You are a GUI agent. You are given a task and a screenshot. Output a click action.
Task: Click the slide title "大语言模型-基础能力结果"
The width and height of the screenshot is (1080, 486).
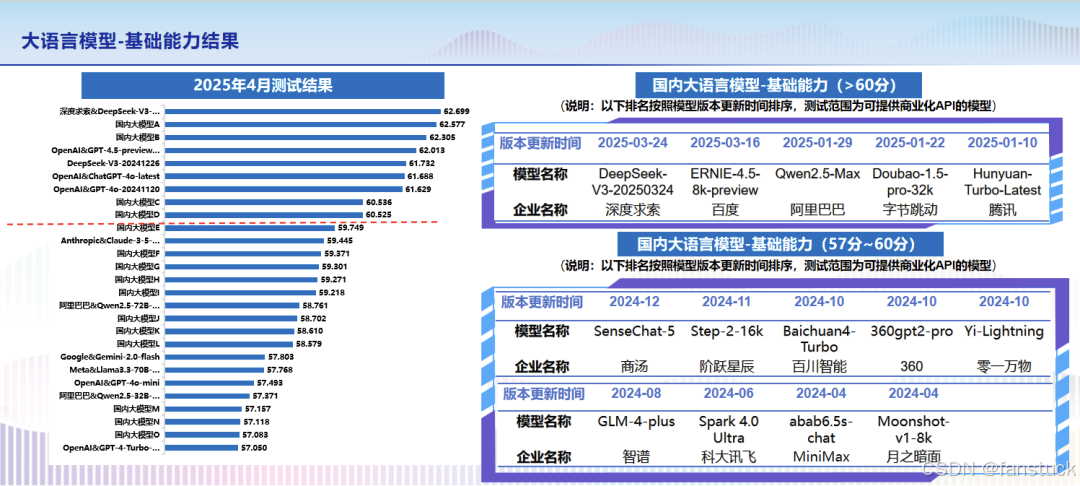click(130, 41)
